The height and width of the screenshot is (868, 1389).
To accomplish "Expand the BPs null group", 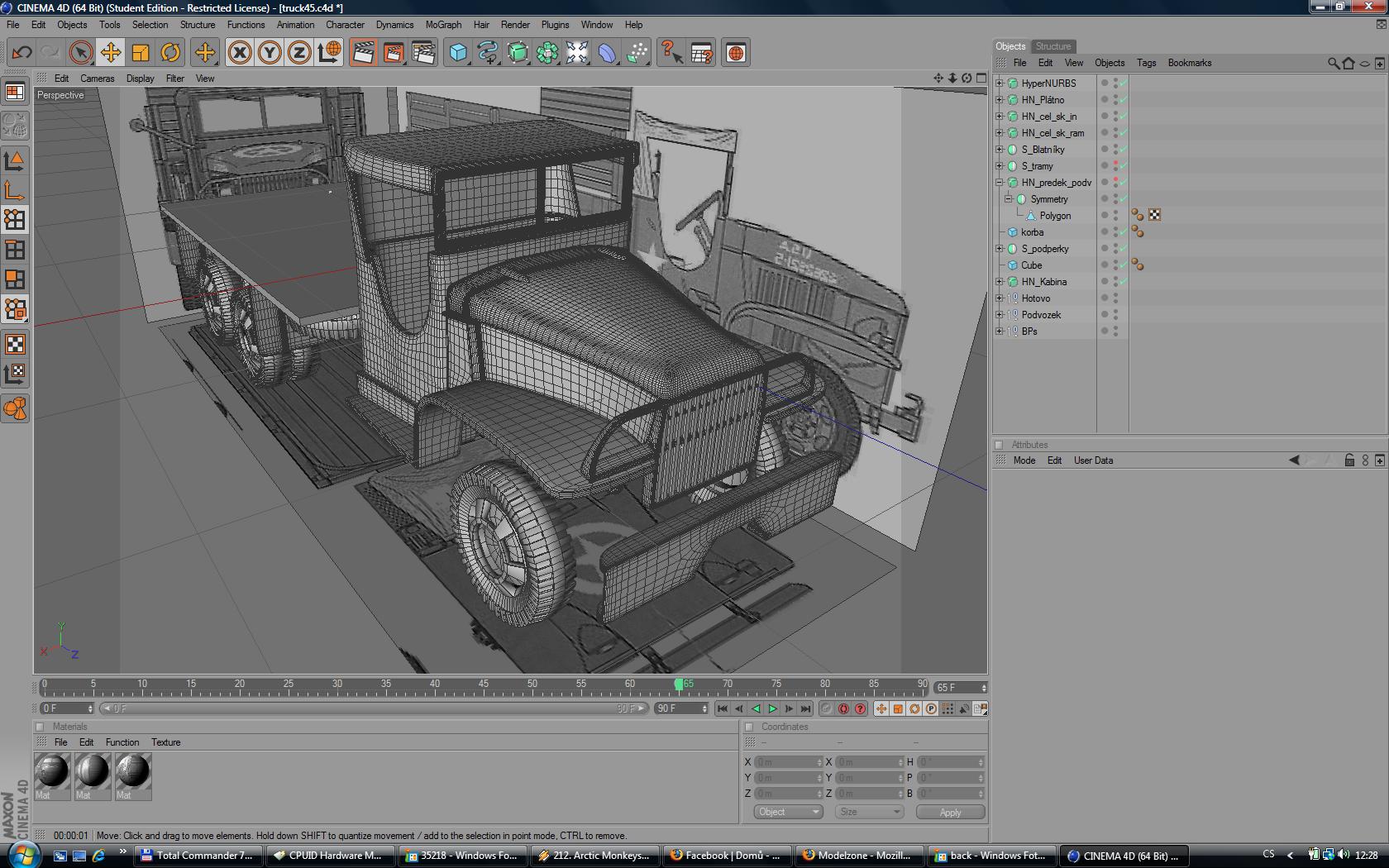I will click(x=1000, y=331).
